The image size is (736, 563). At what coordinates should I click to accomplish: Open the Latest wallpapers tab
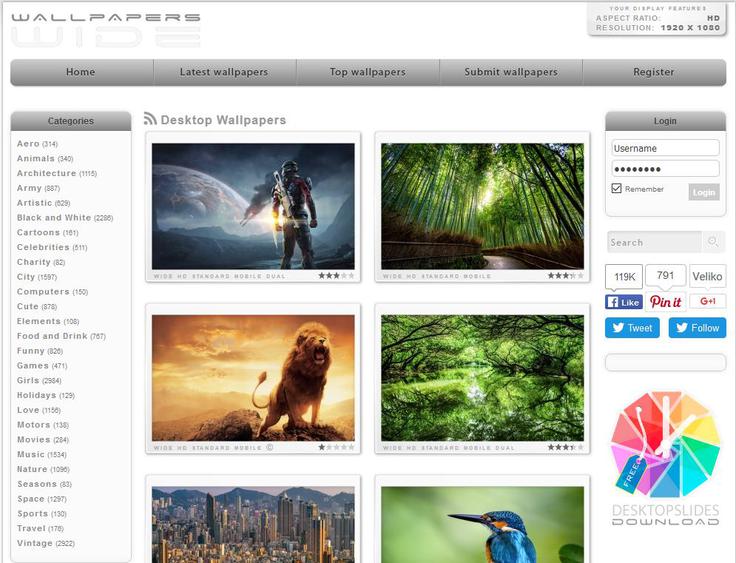coord(225,72)
